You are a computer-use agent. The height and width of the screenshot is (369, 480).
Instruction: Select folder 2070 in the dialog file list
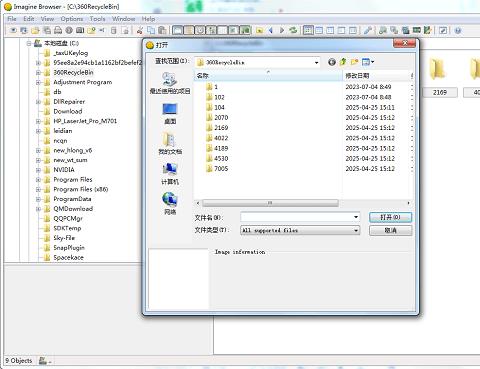click(x=217, y=118)
